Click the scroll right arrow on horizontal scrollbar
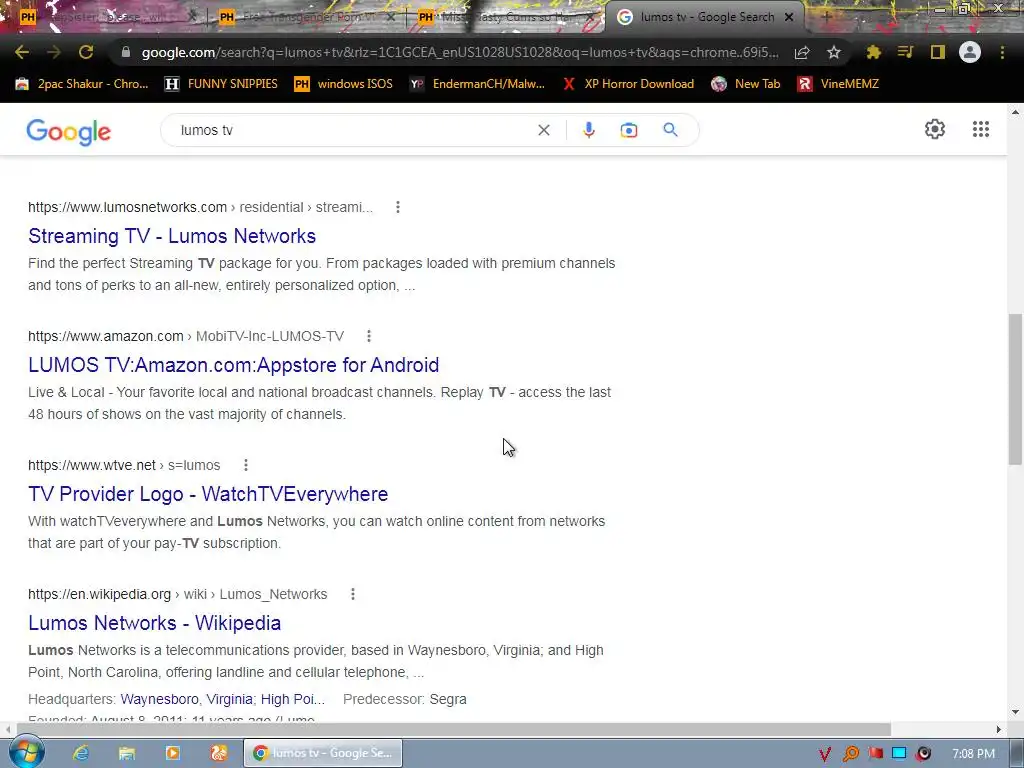Image resolution: width=1024 pixels, height=768 pixels. [x=999, y=729]
